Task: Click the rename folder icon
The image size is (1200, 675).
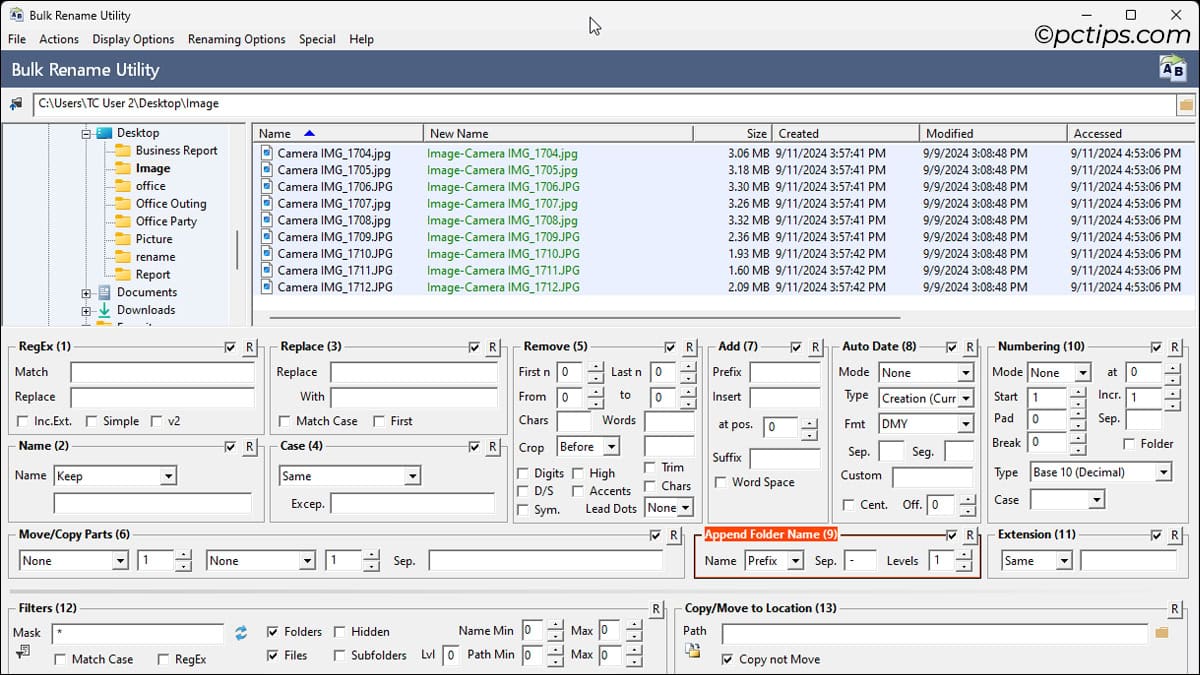Action: 123,257
